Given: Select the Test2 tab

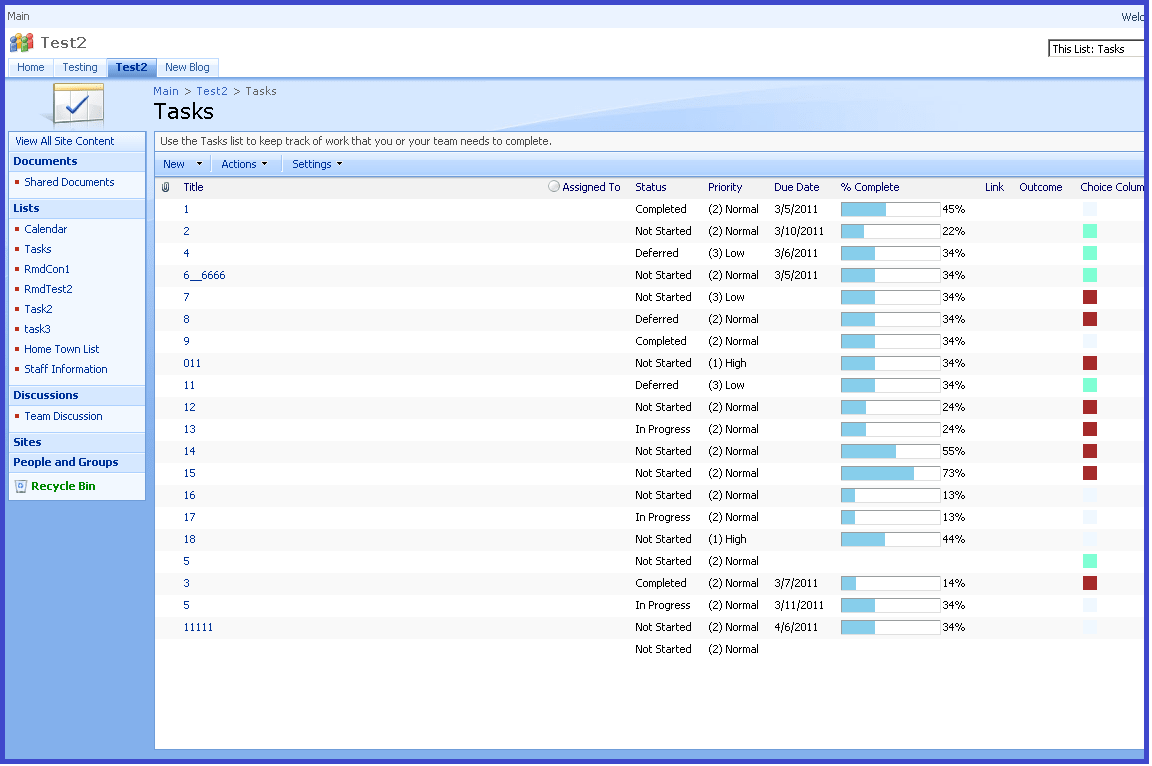Looking at the screenshot, I should pos(132,68).
